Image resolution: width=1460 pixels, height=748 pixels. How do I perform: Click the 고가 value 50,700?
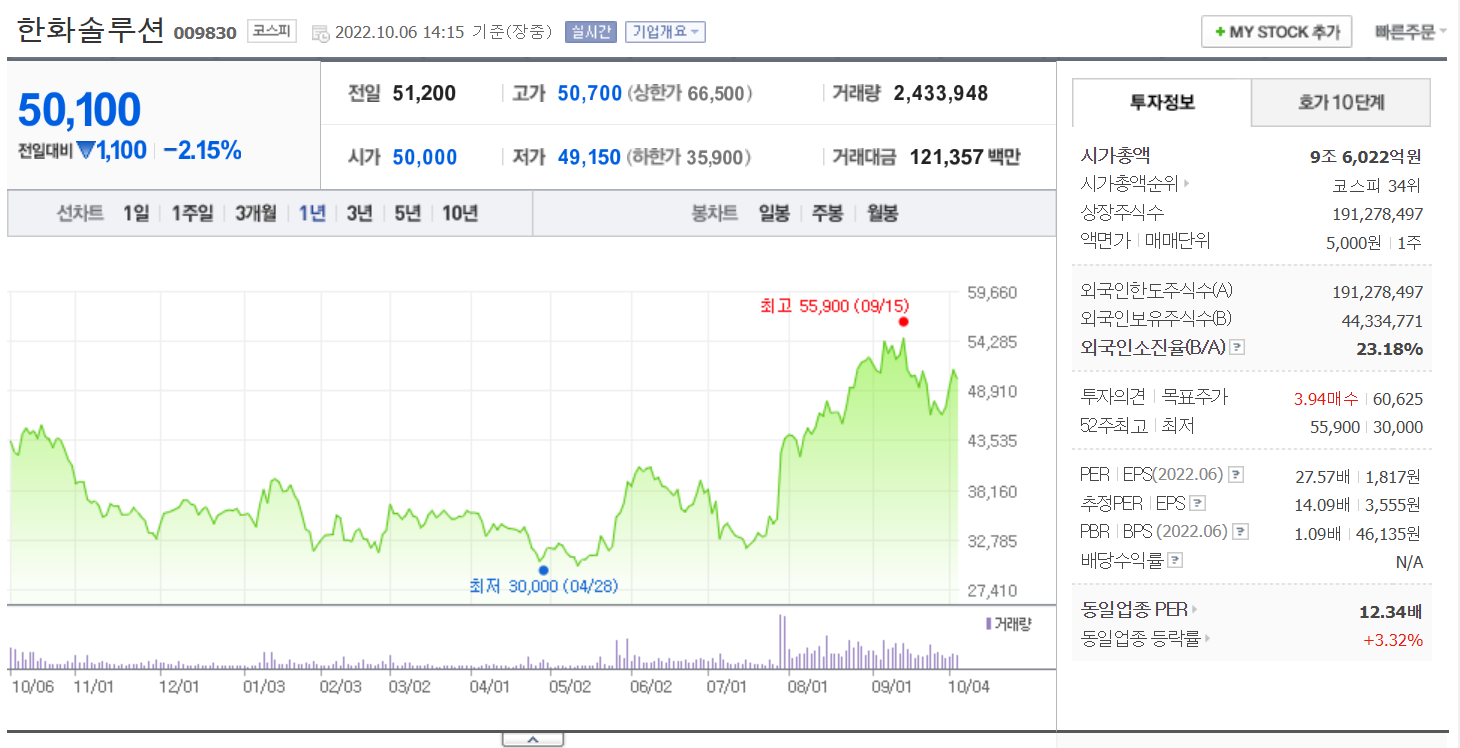589,94
